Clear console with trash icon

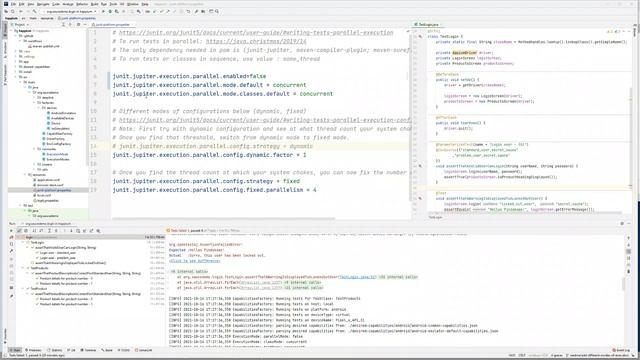(629, 271)
